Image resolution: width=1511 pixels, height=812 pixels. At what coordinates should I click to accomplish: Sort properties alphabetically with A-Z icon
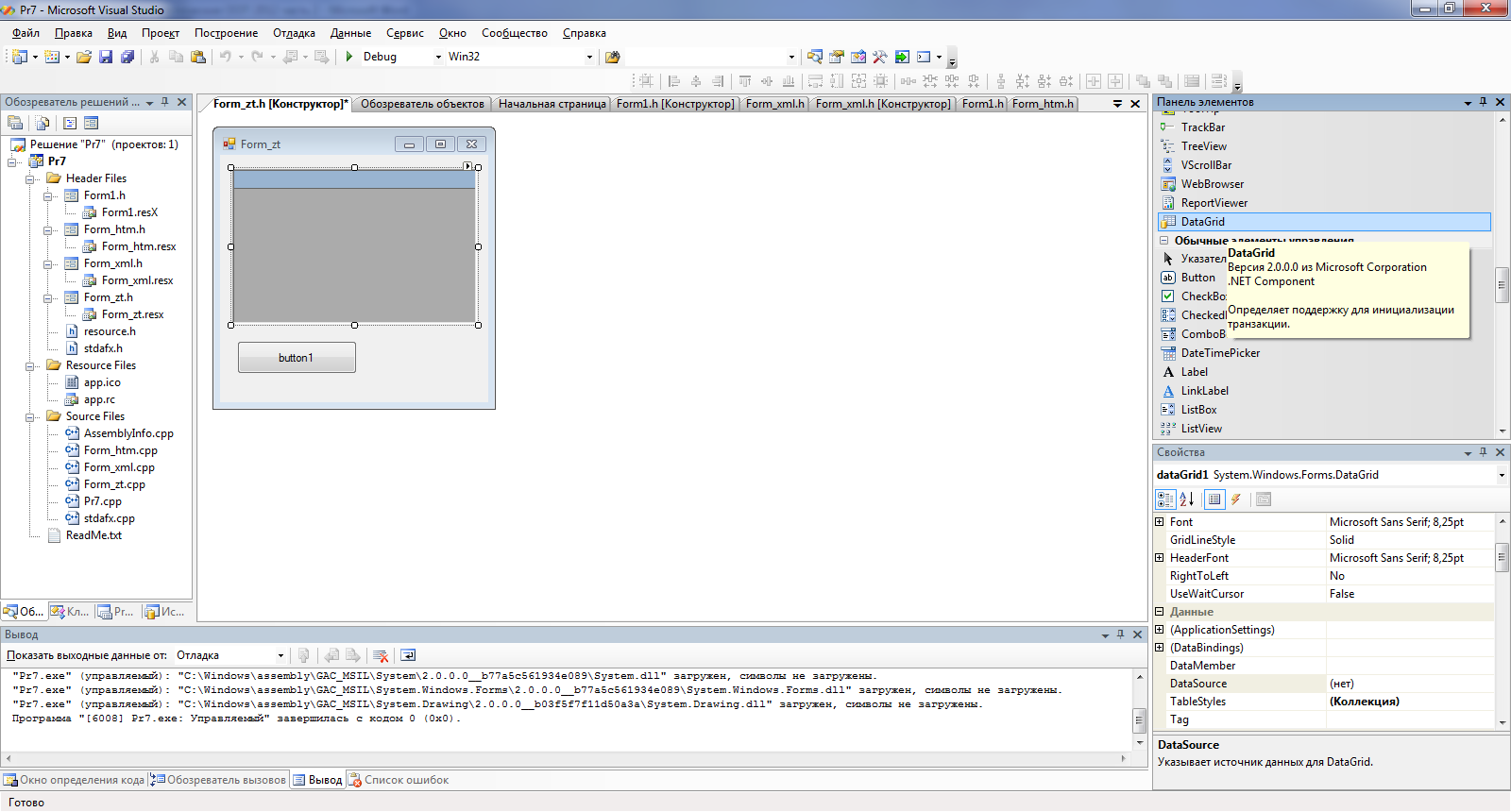[1187, 499]
